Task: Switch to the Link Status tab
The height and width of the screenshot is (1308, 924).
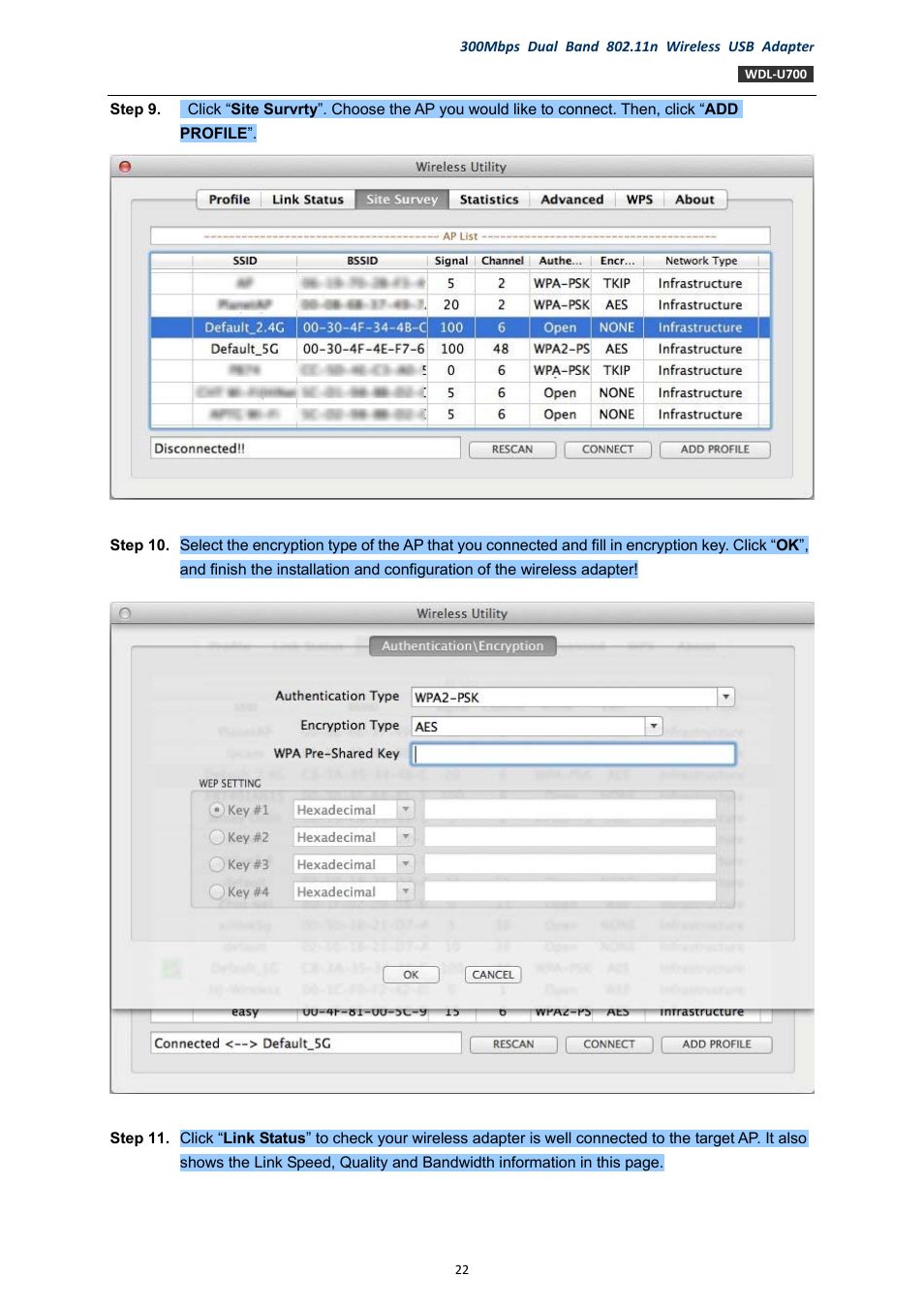Action: pos(308,200)
